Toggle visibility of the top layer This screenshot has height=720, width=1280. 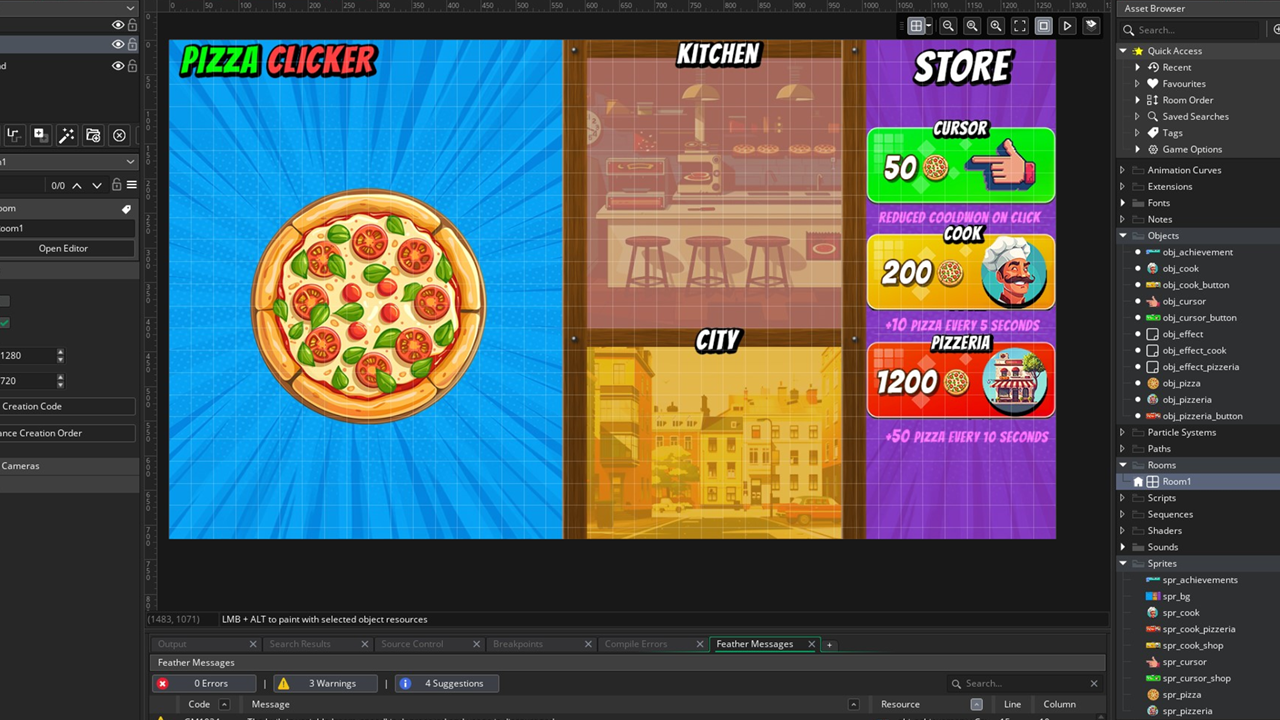[117, 25]
